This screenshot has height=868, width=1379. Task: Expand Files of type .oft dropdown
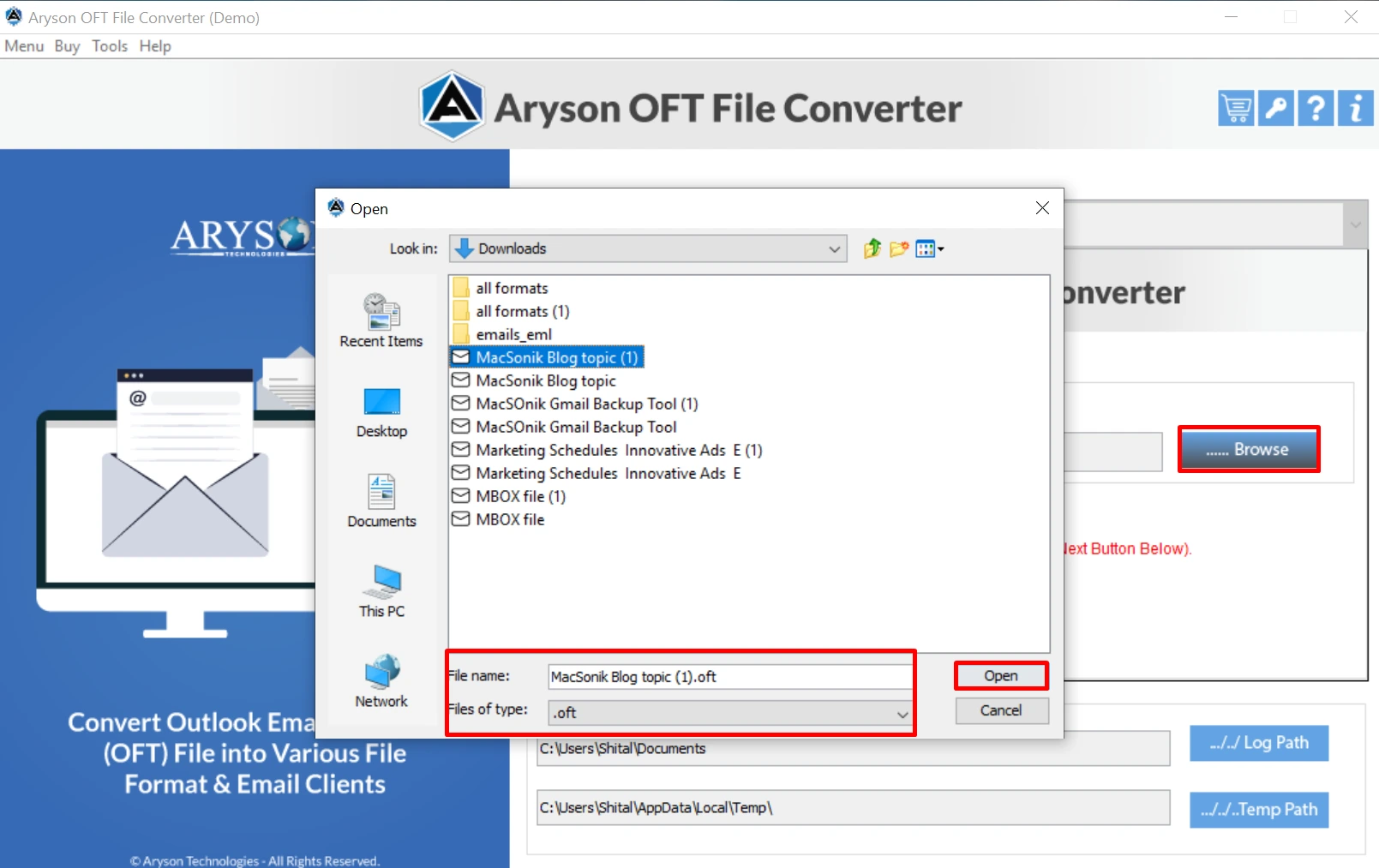tap(902, 713)
